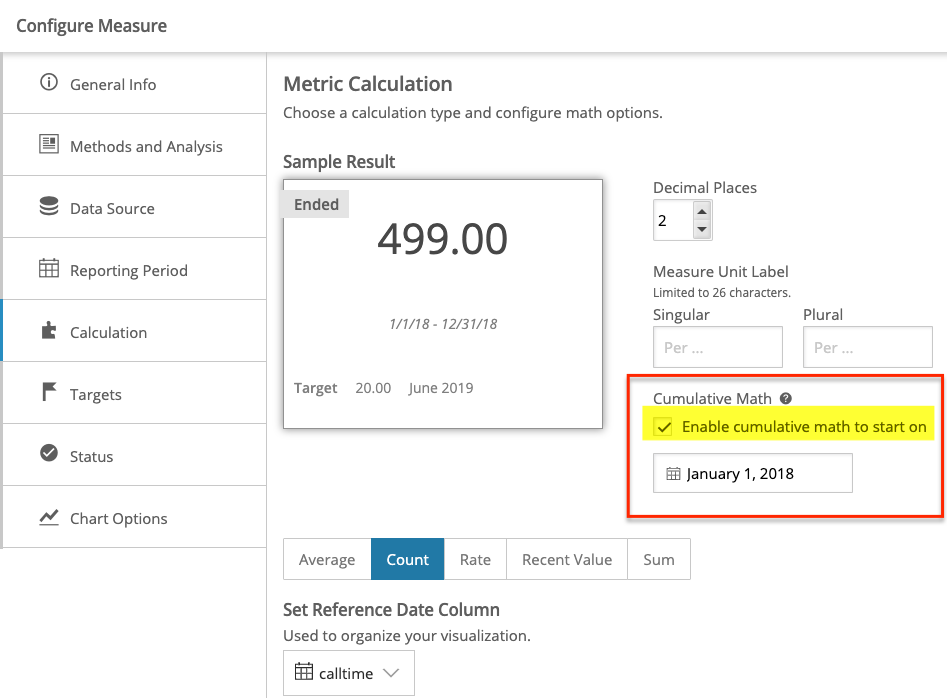Click the Sample Result heading
Screen dimensions: 947x698
[339, 162]
